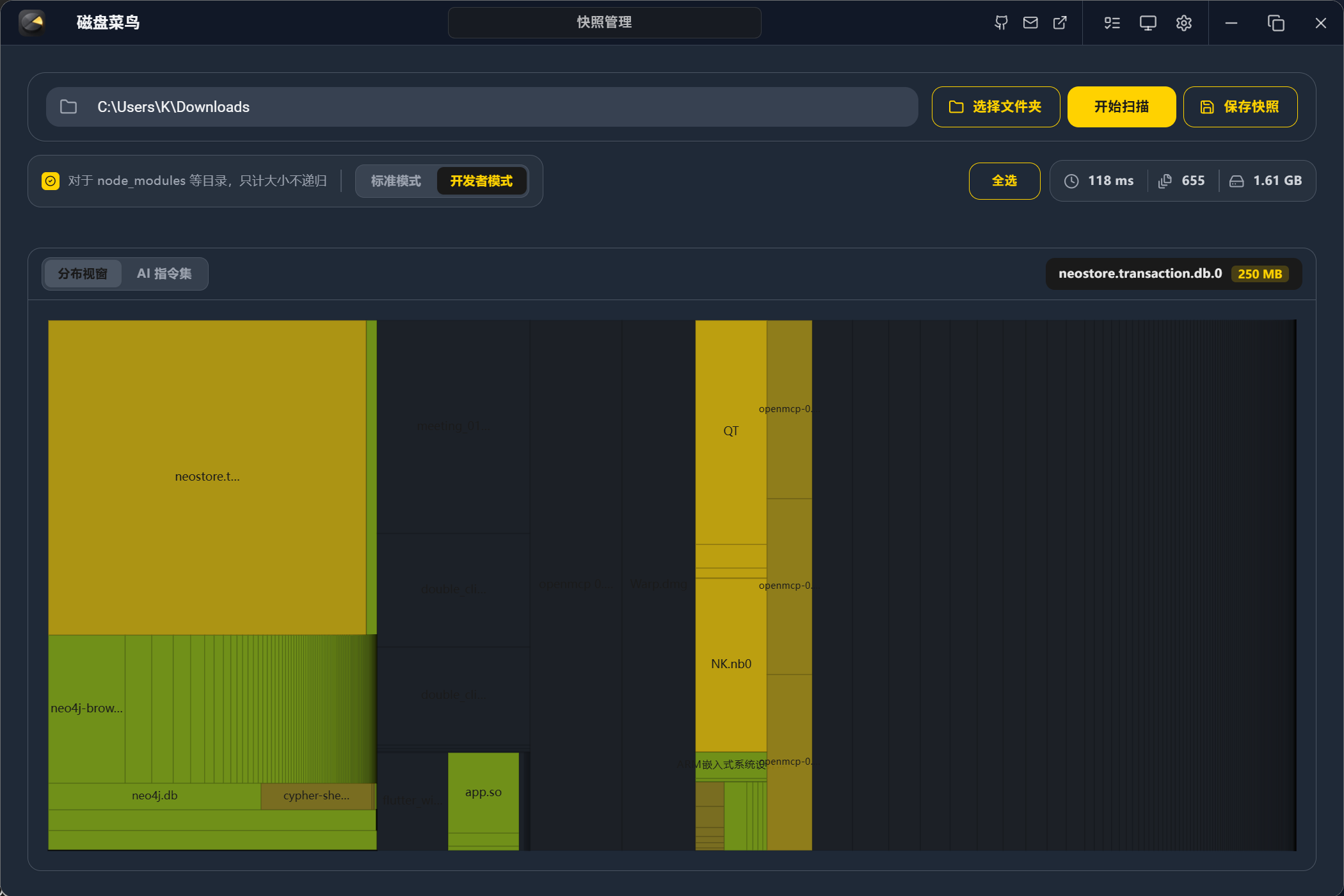Open the GitHub icon link
The image size is (1344, 896).
(1001, 23)
